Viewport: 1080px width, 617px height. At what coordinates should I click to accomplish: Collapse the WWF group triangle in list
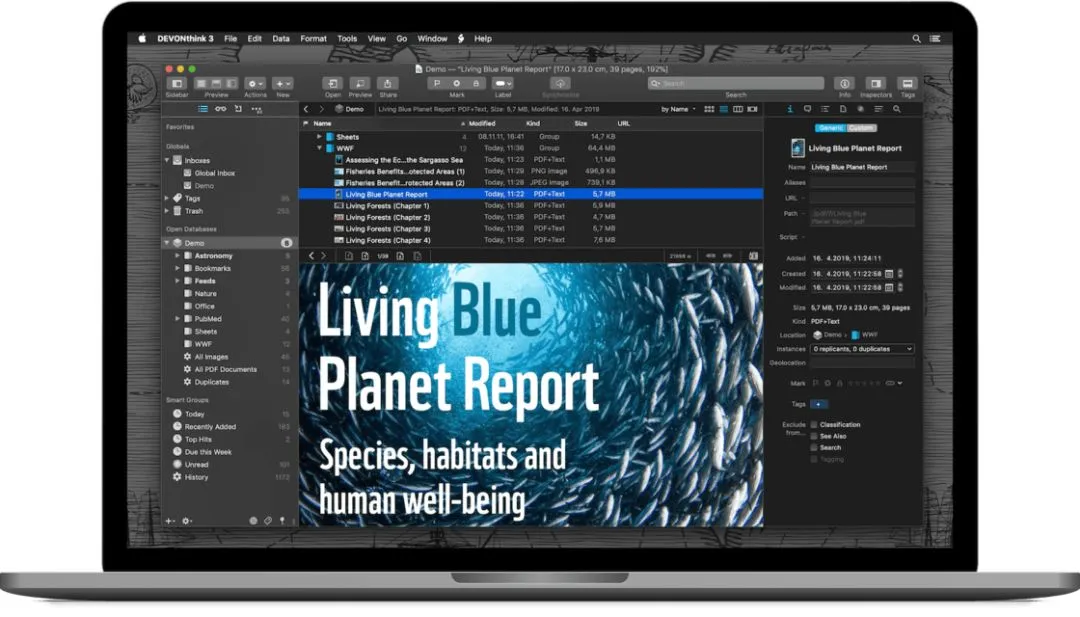(x=320, y=148)
